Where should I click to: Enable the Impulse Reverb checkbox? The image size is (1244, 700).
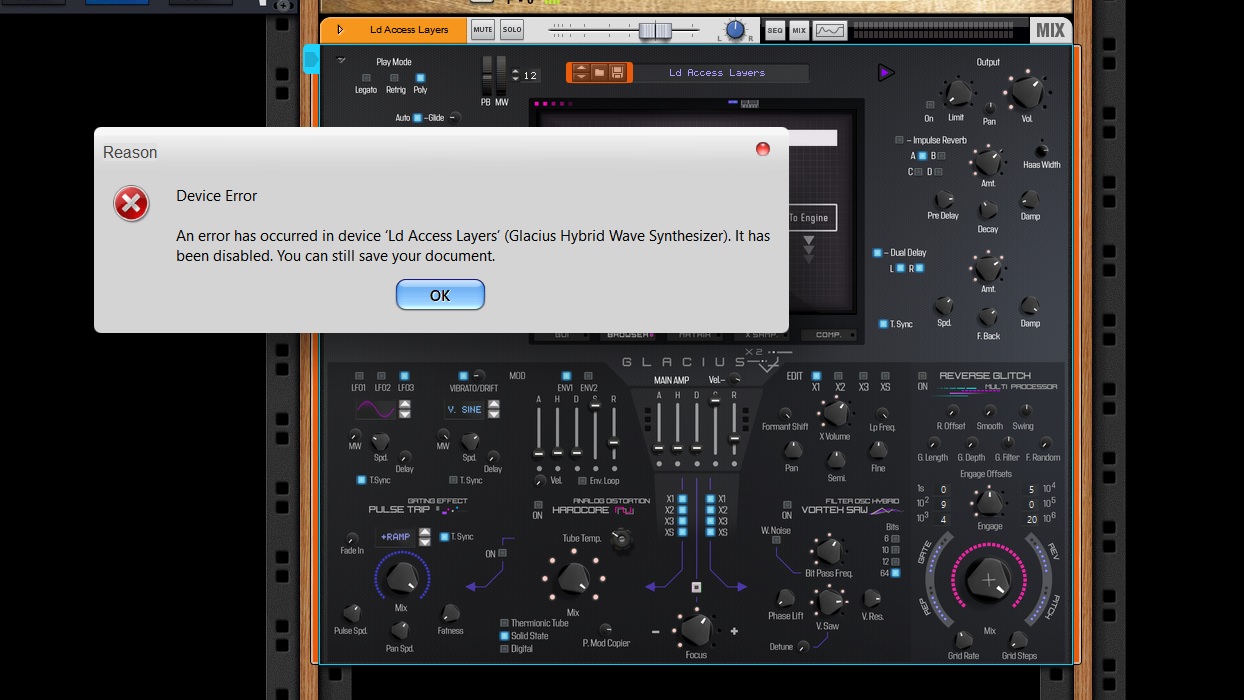click(899, 140)
